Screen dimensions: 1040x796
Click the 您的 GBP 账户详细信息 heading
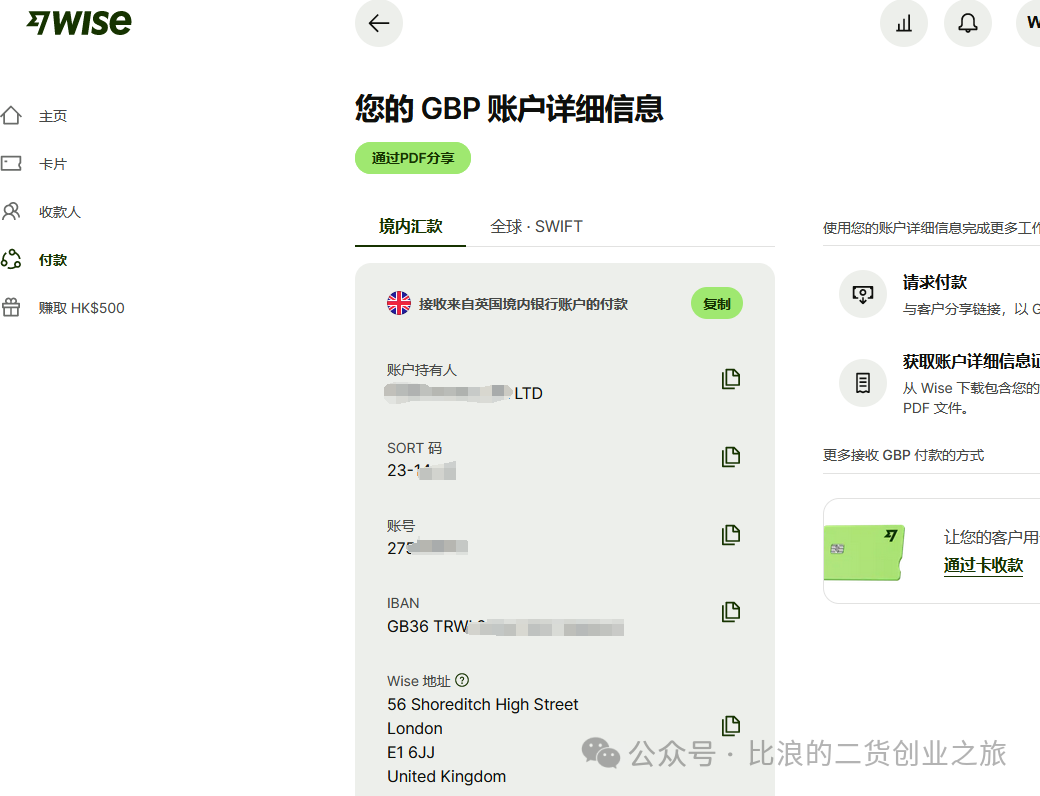509,109
